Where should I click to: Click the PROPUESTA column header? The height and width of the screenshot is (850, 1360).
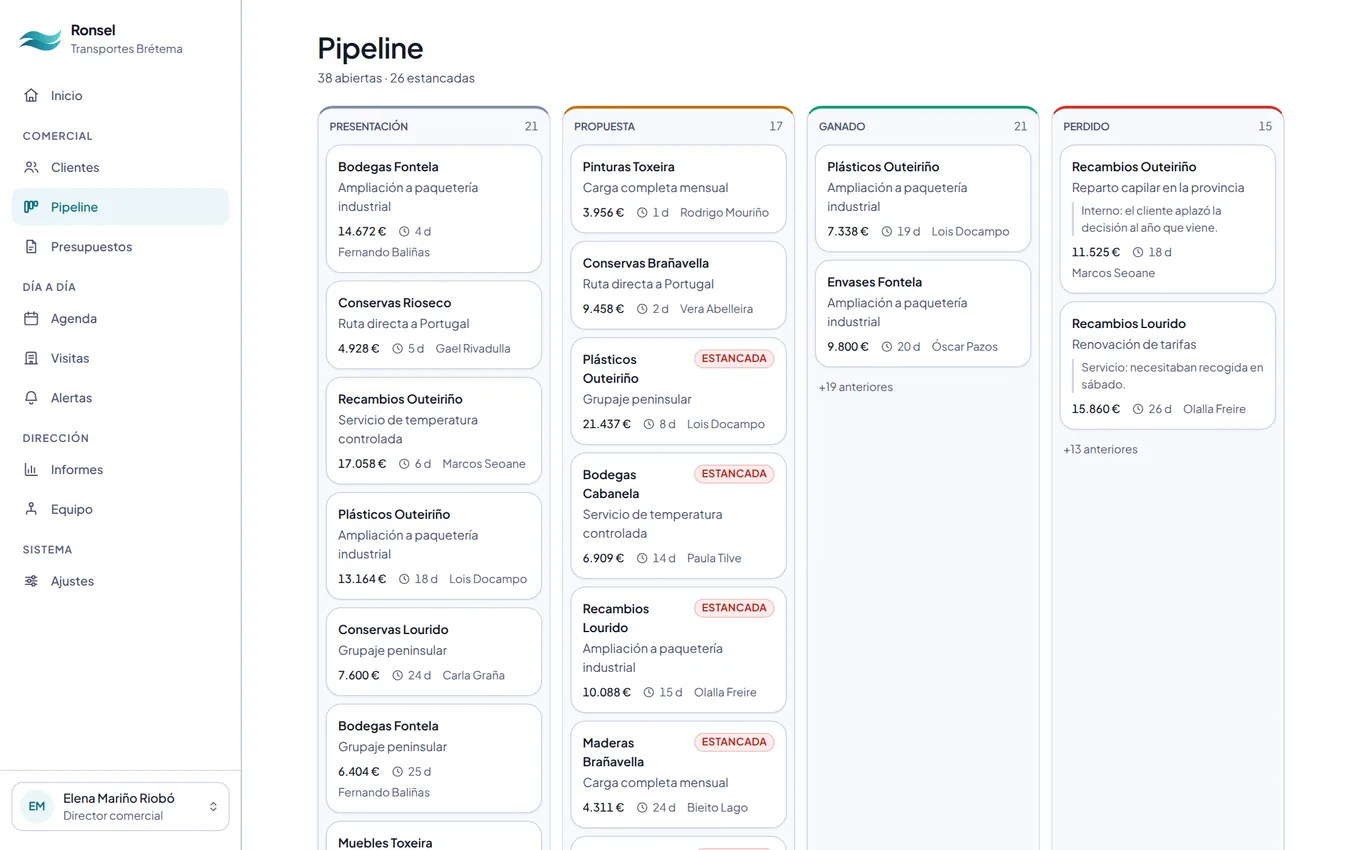604,127
